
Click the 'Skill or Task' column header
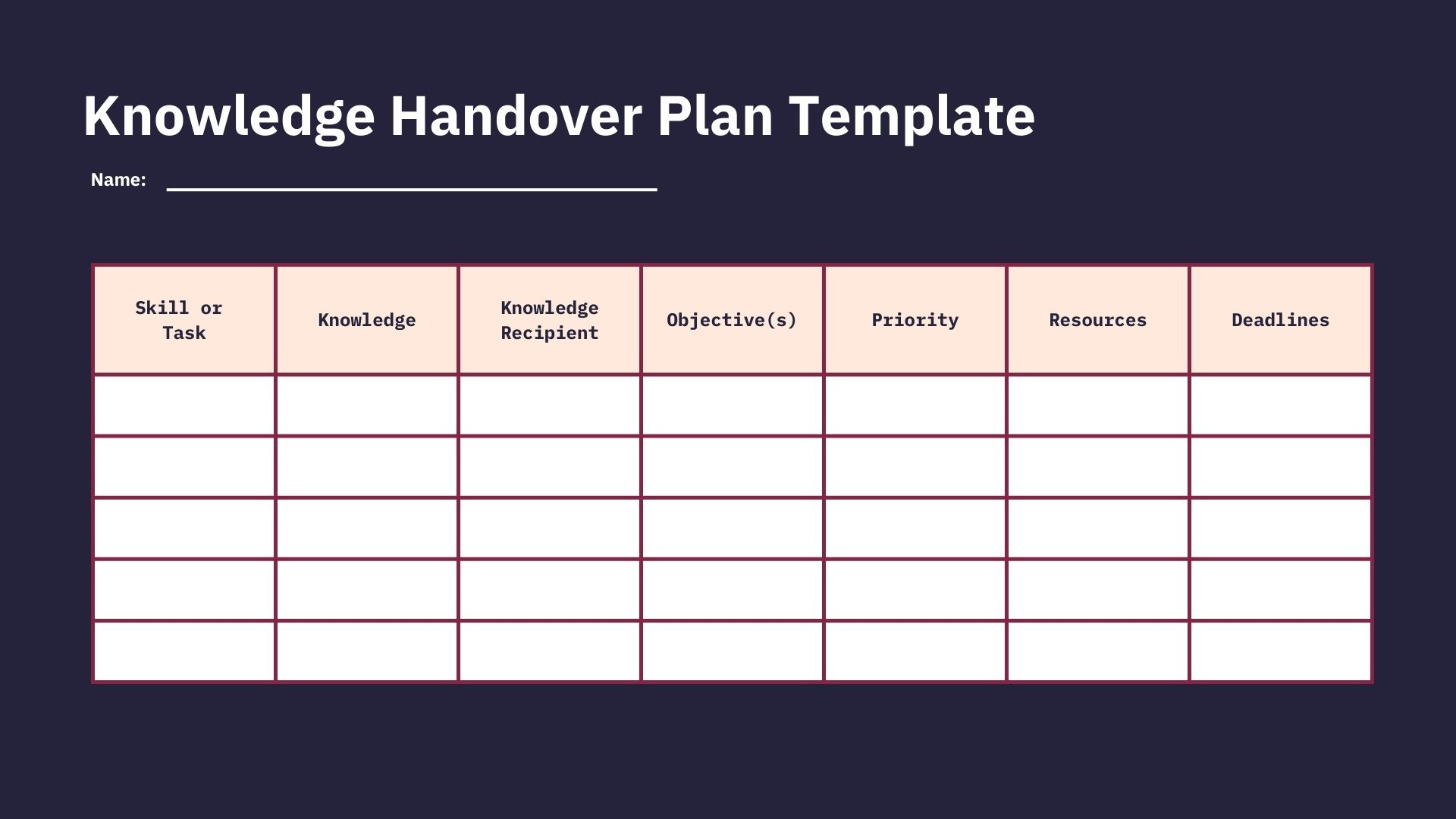click(x=179, y=319)
